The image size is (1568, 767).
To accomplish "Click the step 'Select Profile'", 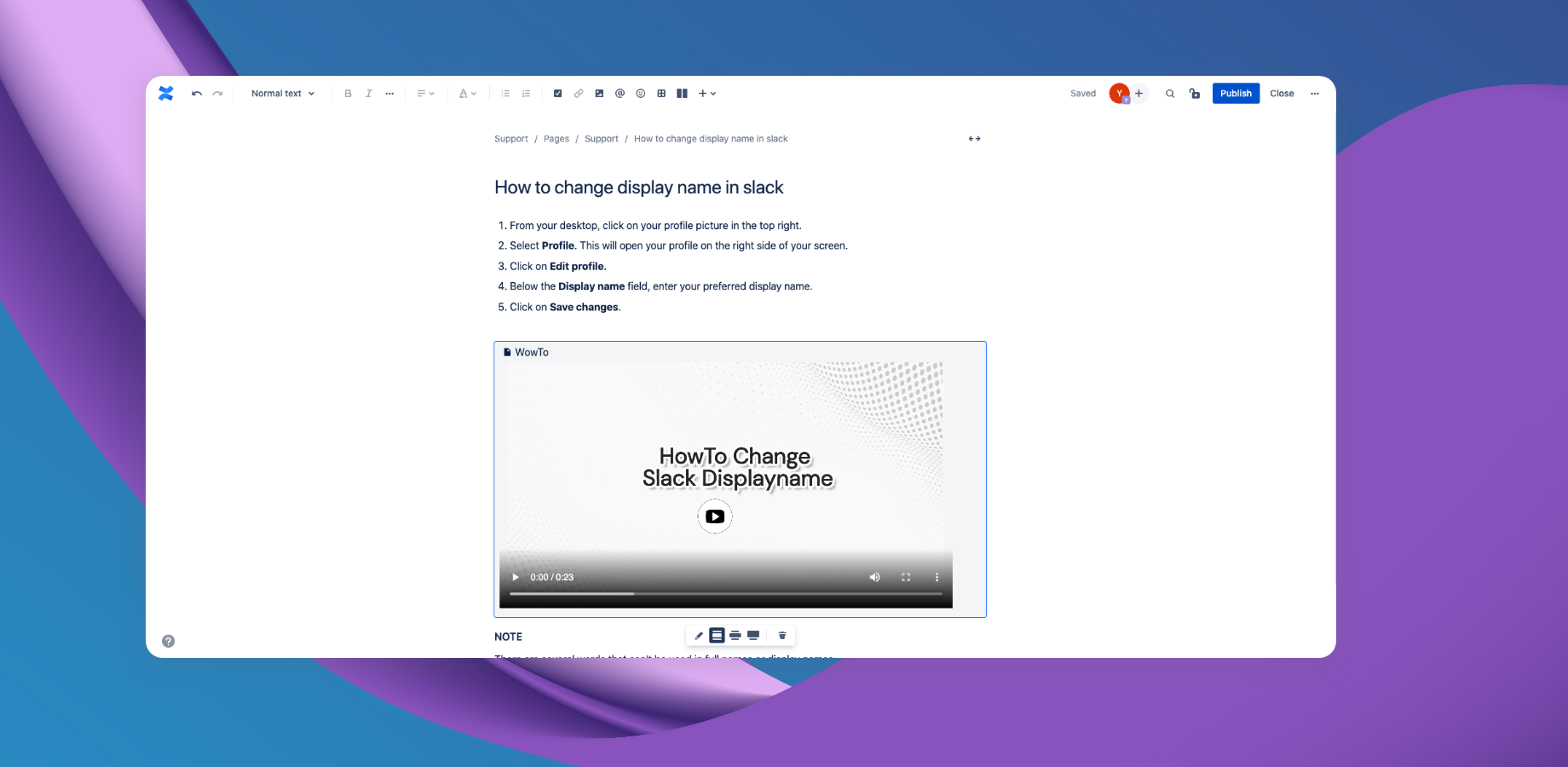I will (678, 245).
